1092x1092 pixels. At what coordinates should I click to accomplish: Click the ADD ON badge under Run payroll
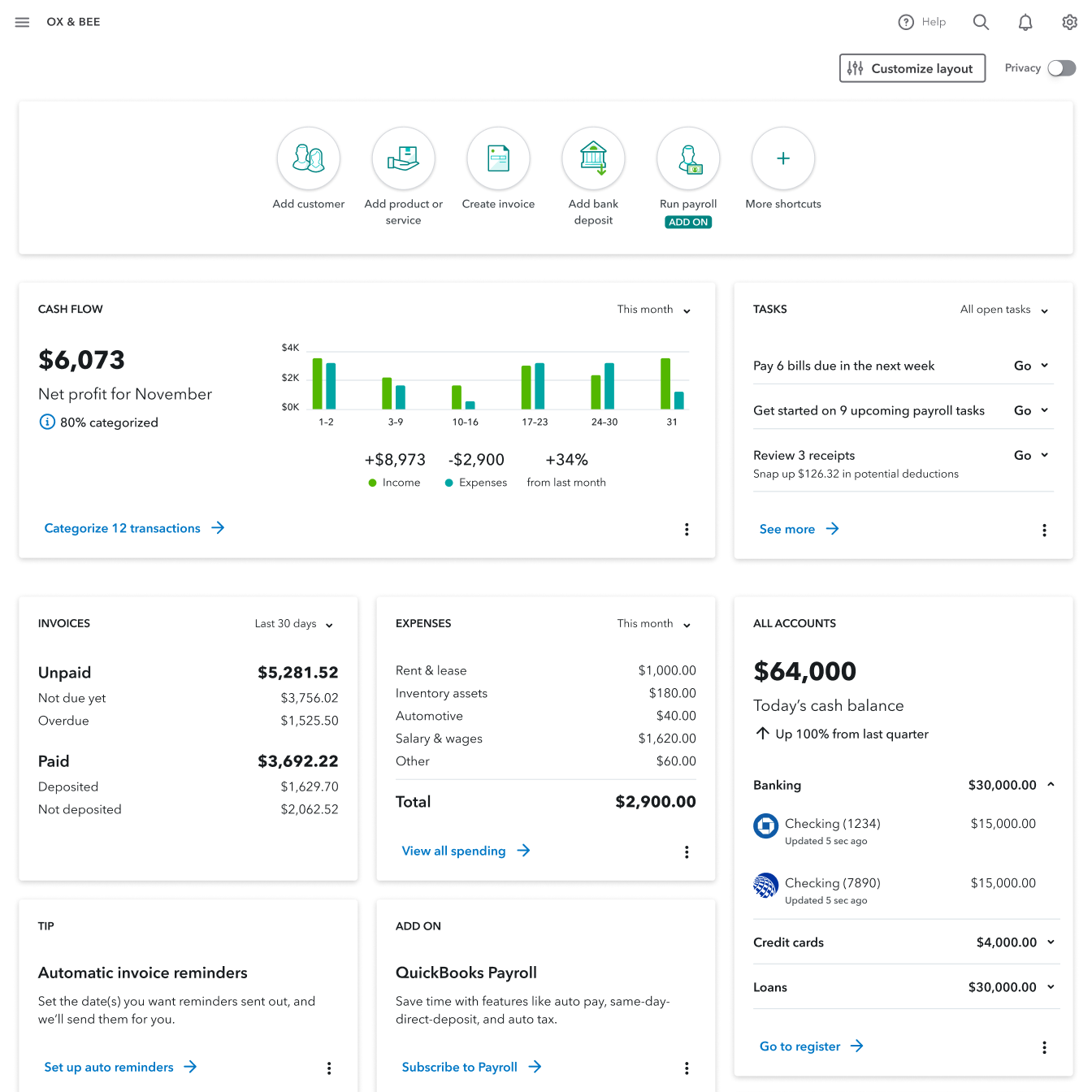[688, 222]
